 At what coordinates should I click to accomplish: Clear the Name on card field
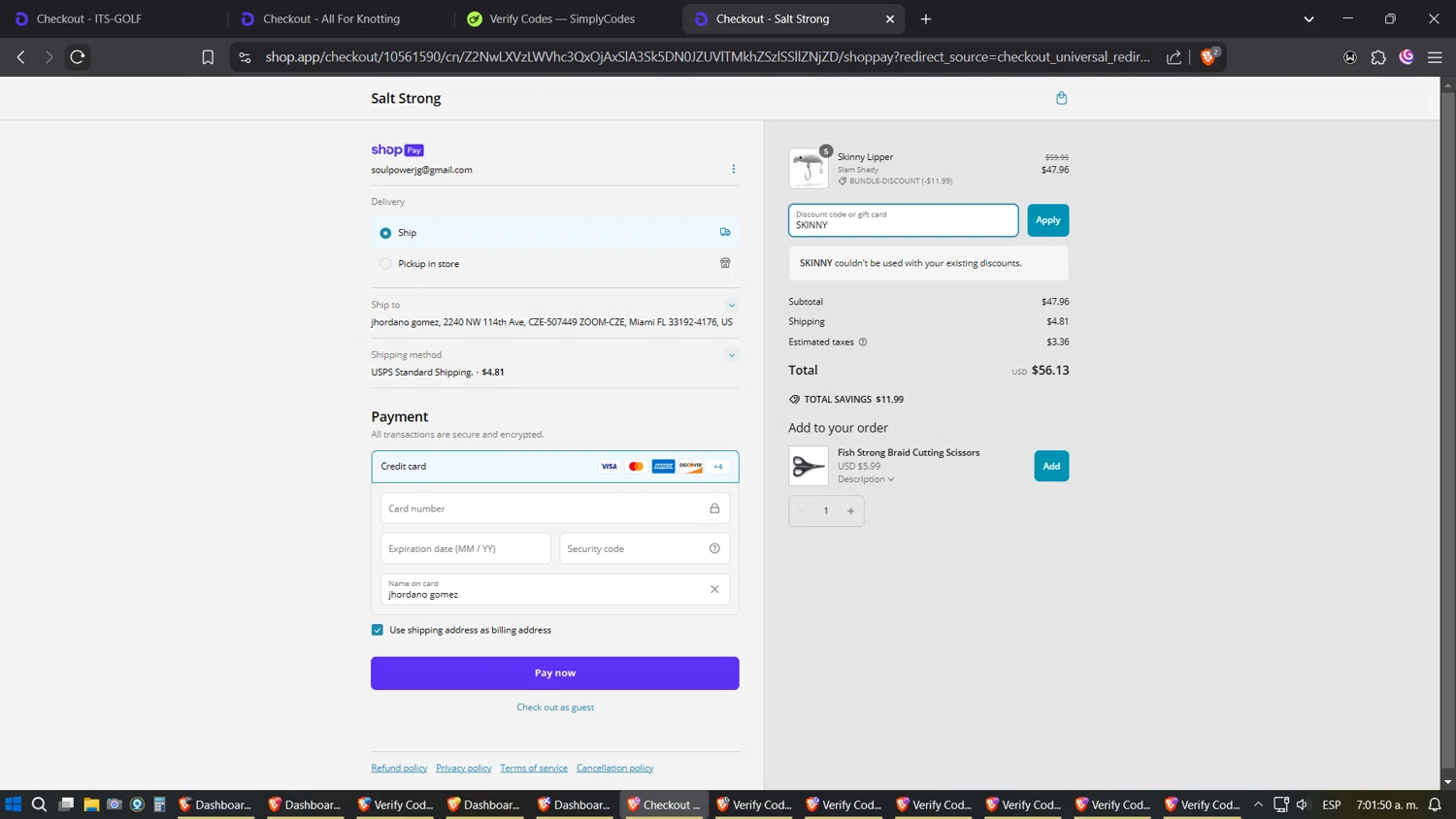click(x=714, y=589)
